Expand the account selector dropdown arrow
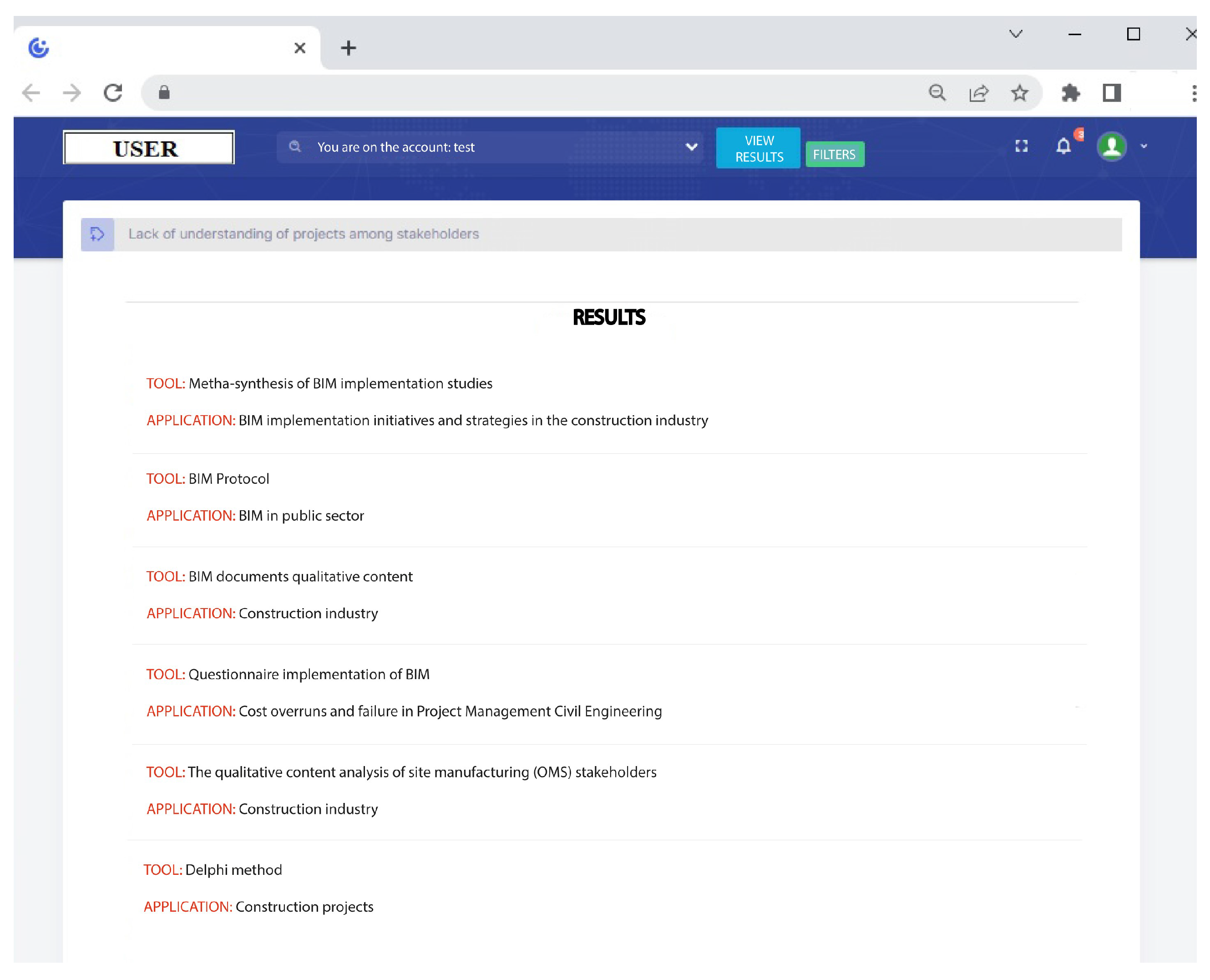Image resolution: width=1210 pixels, height=980 pixels. 691,147
